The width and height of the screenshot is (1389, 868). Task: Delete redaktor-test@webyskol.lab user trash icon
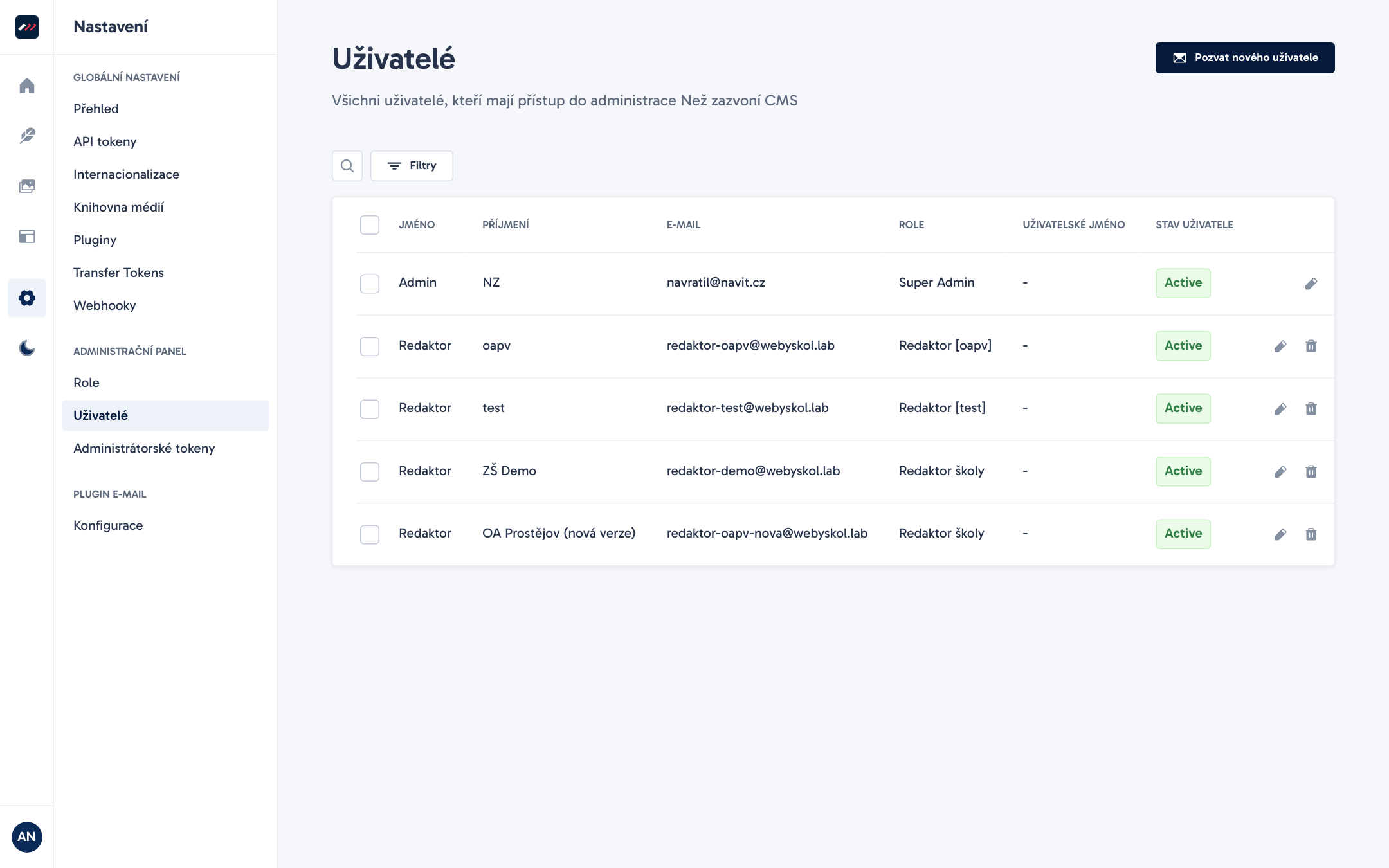tap(1311, 409)
